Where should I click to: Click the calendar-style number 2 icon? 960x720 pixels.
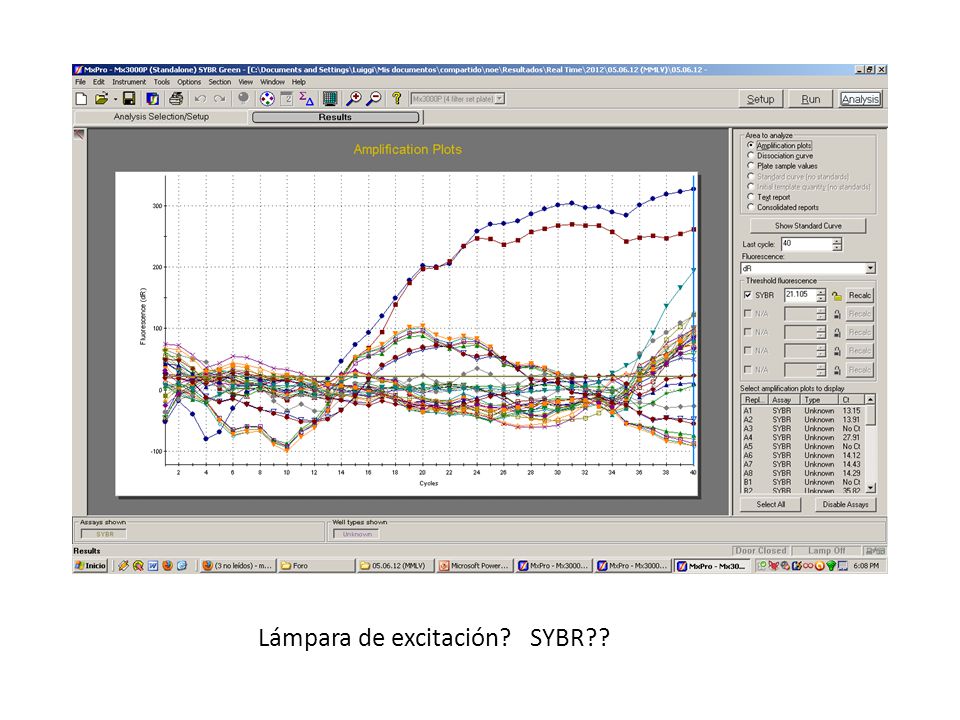pyautogui.click(x=287, y=99)
